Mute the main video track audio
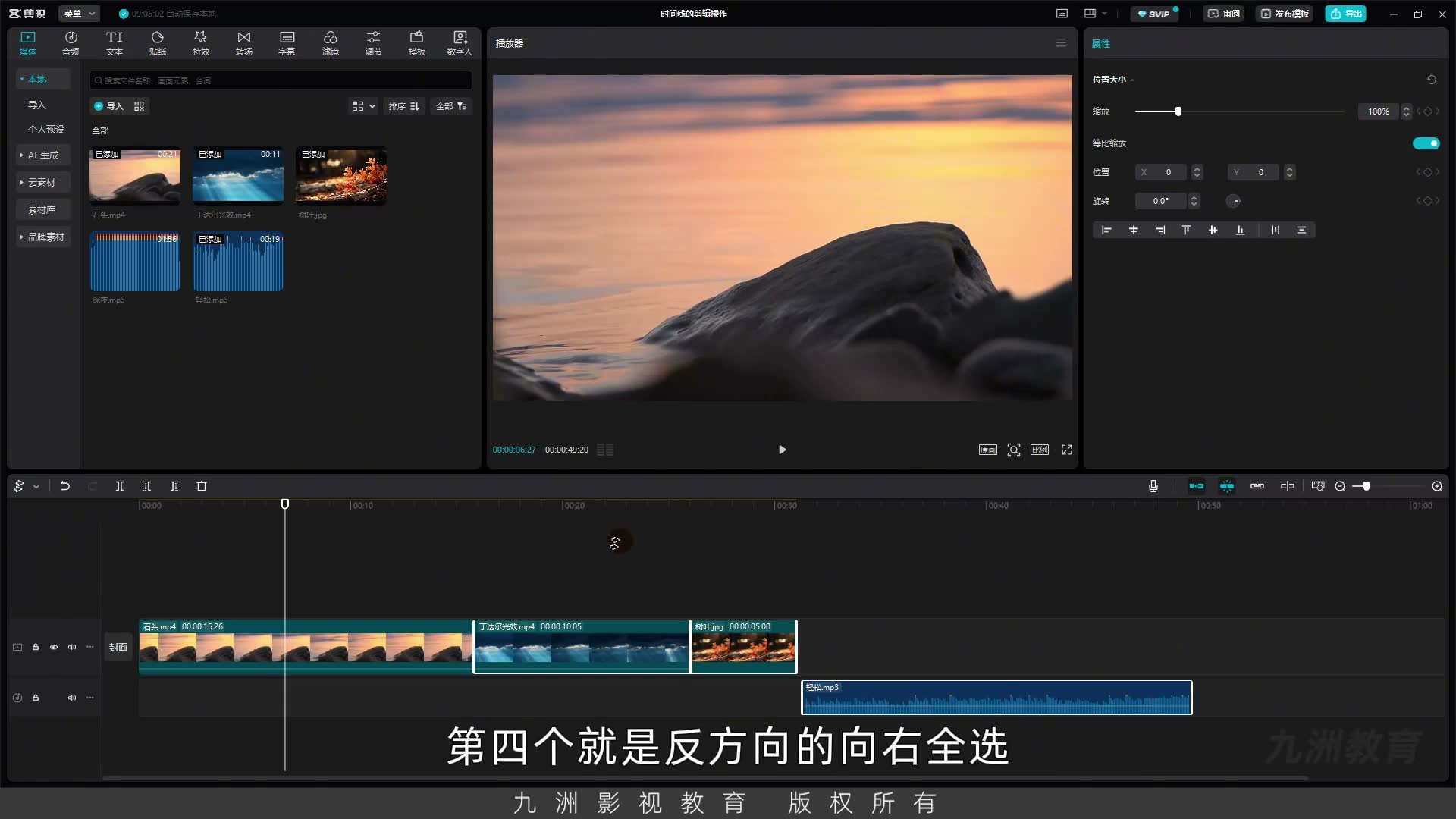This screenshot has height=819, width=1456. (72, 647)
